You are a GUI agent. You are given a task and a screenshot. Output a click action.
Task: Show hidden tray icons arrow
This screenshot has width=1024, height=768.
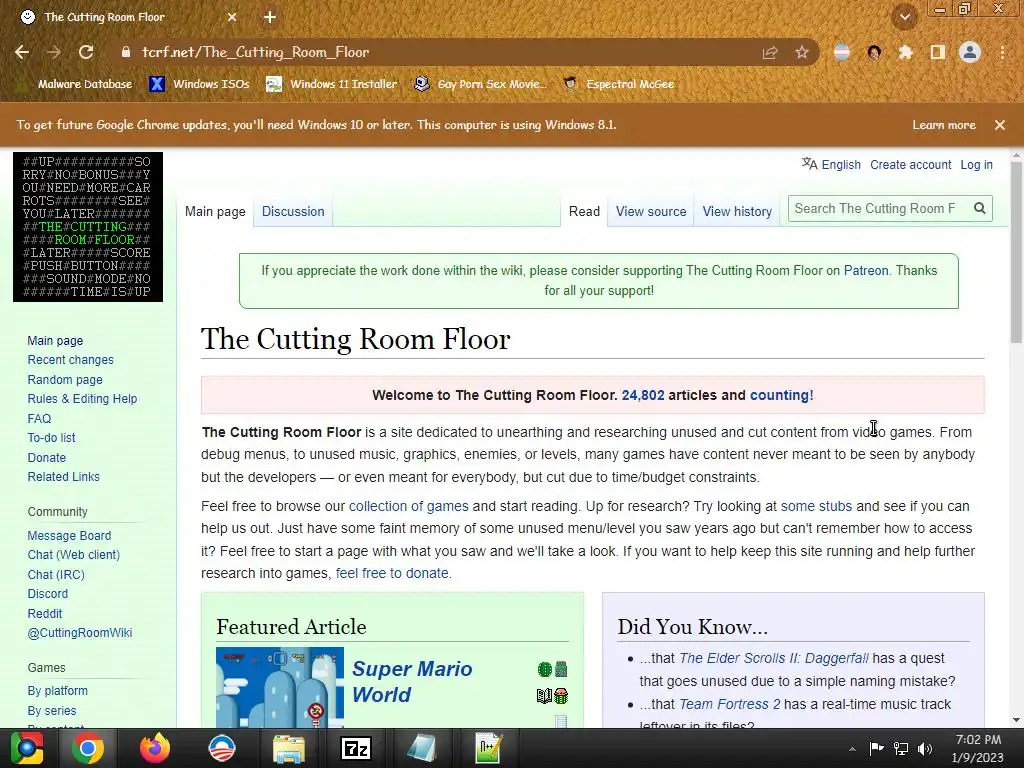pos(852,749)
